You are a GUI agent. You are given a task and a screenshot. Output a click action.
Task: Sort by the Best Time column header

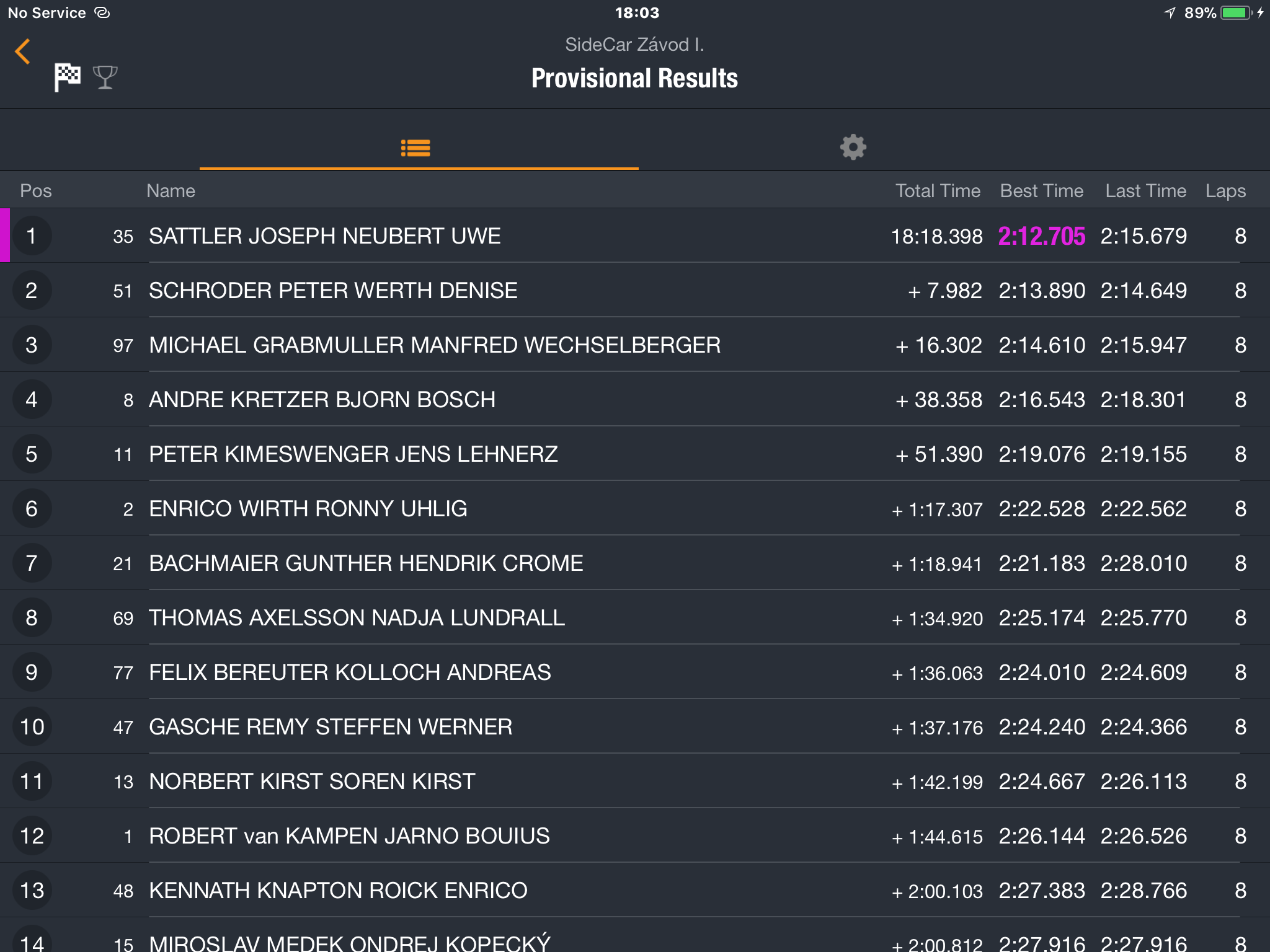(x=1042, y=191)
